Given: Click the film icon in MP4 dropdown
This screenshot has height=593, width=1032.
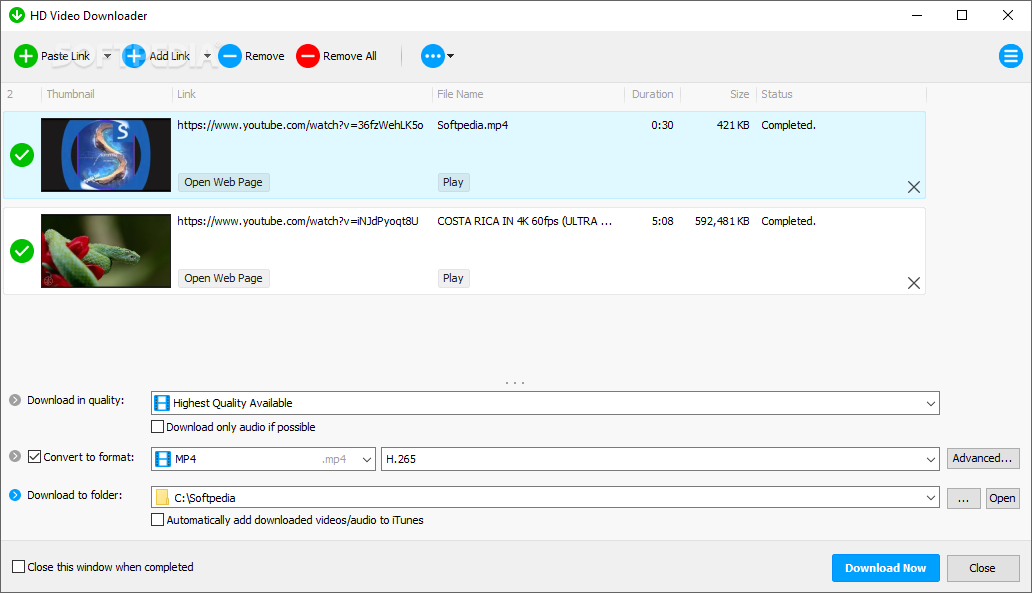Looking at the screenshot, I should [162, 459].
